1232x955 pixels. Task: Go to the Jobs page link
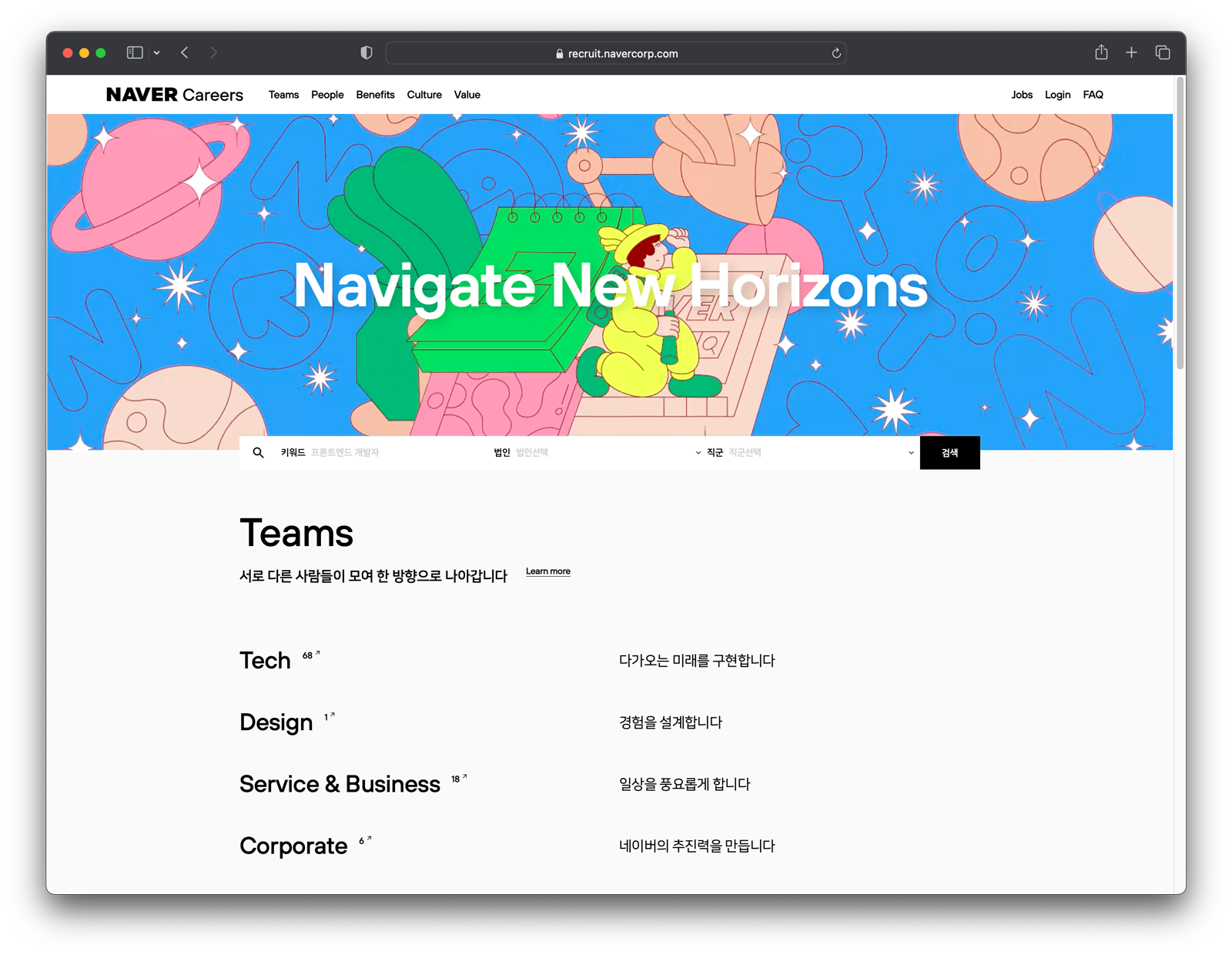[1022, 95]
